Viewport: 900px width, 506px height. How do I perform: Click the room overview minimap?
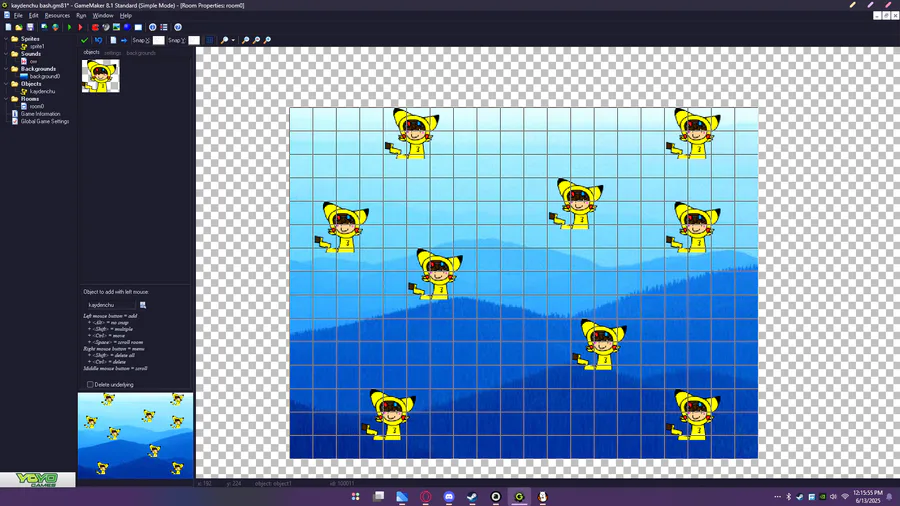coord(135,435)
